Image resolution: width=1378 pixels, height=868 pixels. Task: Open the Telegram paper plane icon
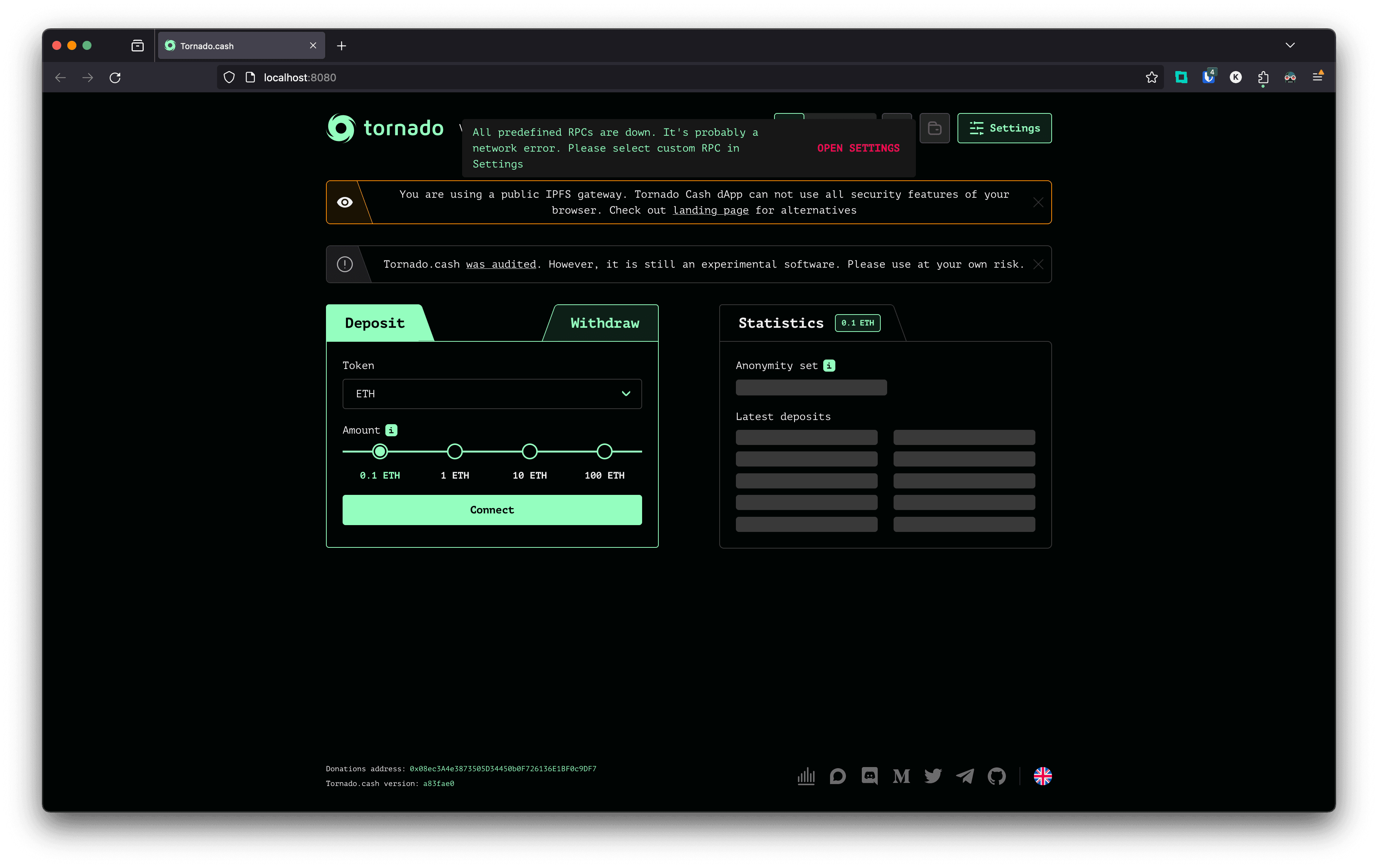click(965, 777)
